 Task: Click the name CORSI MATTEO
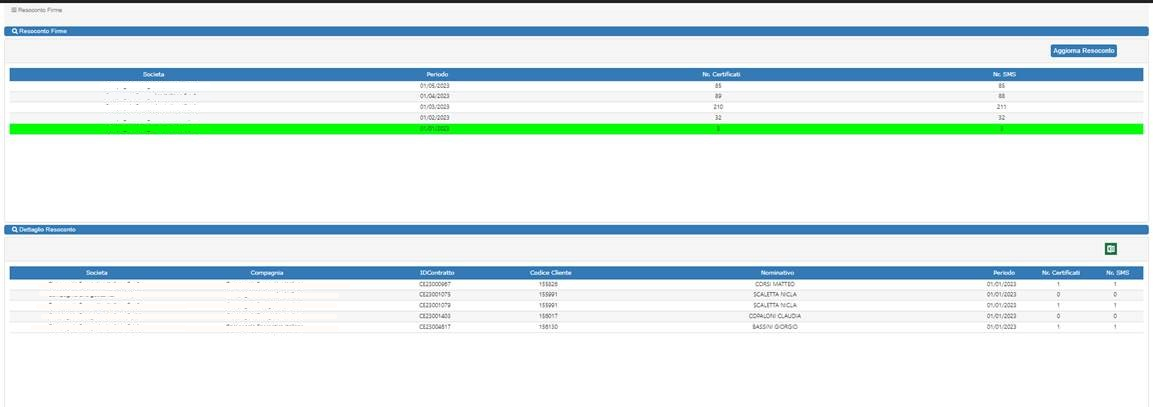[775, 284]
